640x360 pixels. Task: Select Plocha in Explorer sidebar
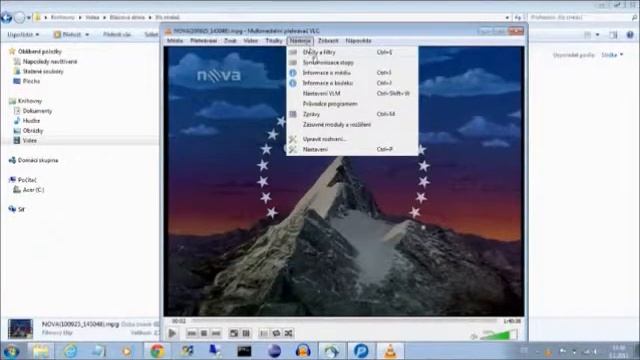(31, 81)
